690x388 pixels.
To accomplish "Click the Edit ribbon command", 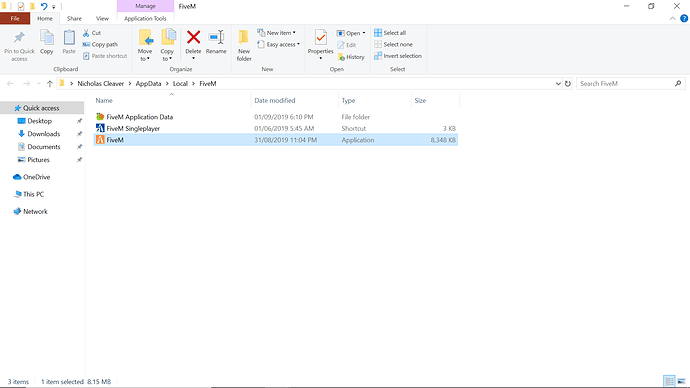I will click(347, 45).
